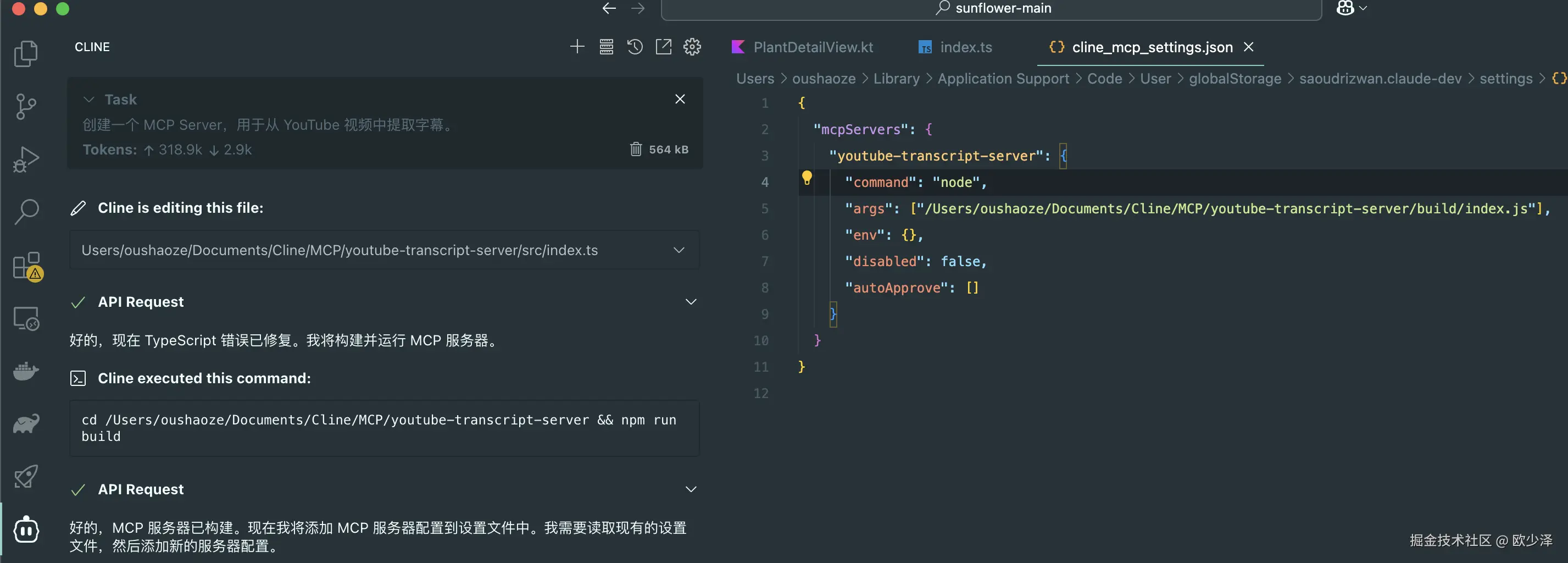Open the Search view in sidebar

pos(26,212)
